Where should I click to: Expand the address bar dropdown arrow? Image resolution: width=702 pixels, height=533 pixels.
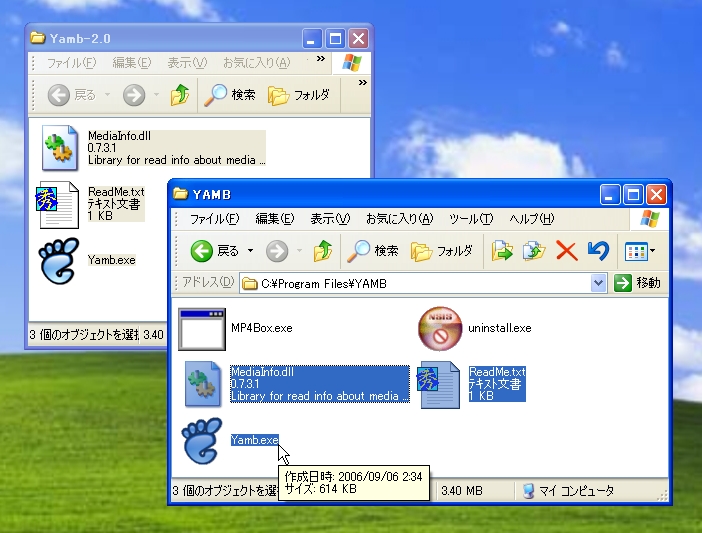pos(598,283)
